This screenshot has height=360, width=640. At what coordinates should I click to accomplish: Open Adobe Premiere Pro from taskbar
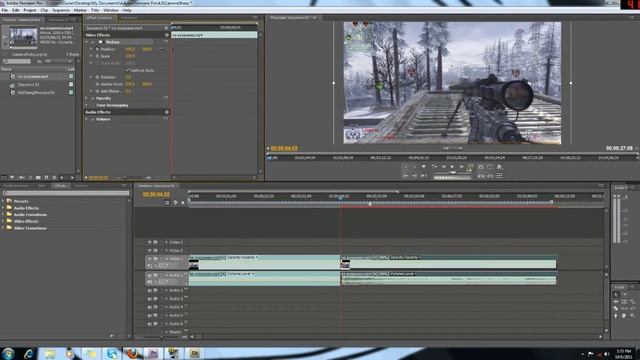153,353
